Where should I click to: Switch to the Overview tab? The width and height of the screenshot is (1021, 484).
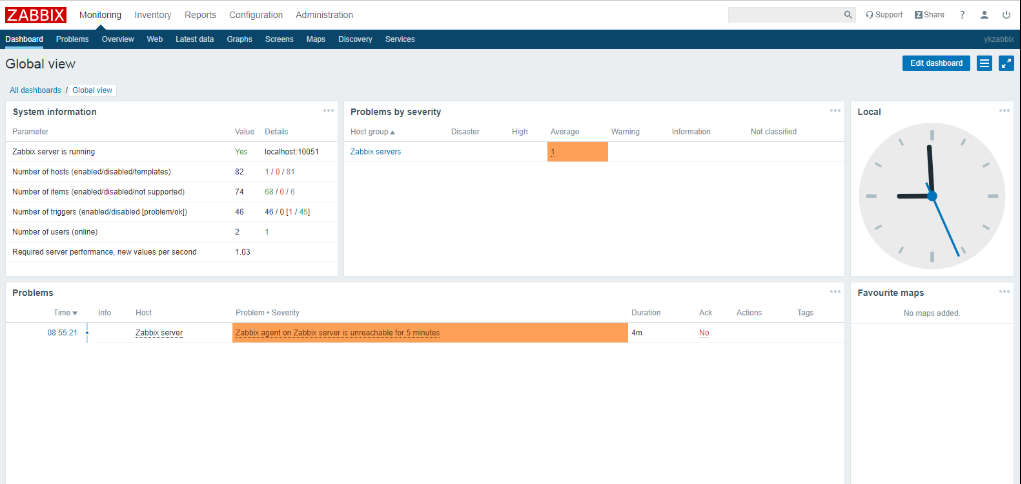118,39
